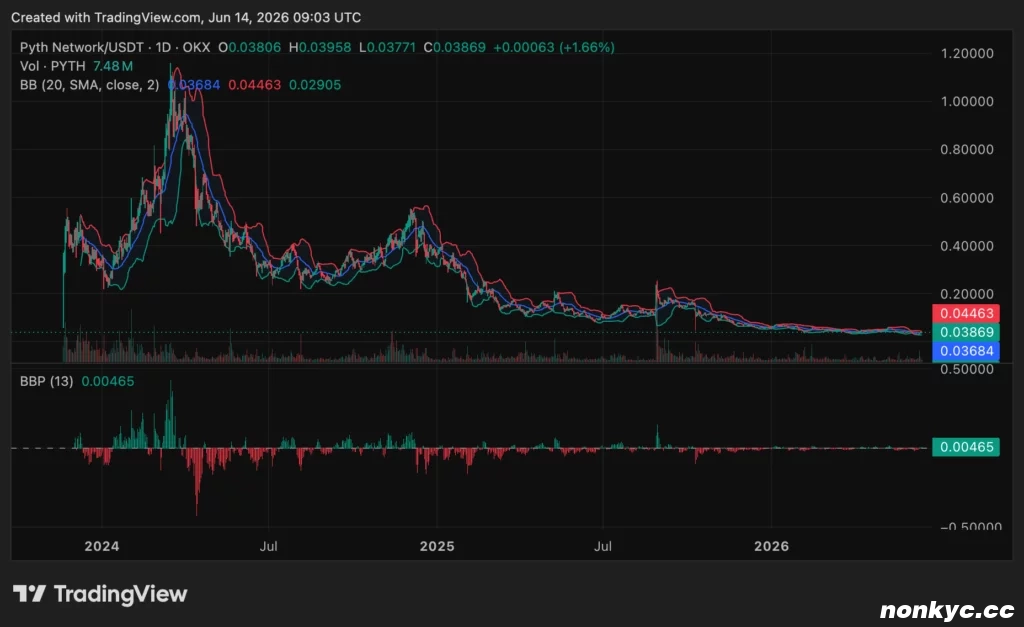The image size is (1024, 627).
Task: Click the volume value 7.48 M
Action: coord(113,66)
